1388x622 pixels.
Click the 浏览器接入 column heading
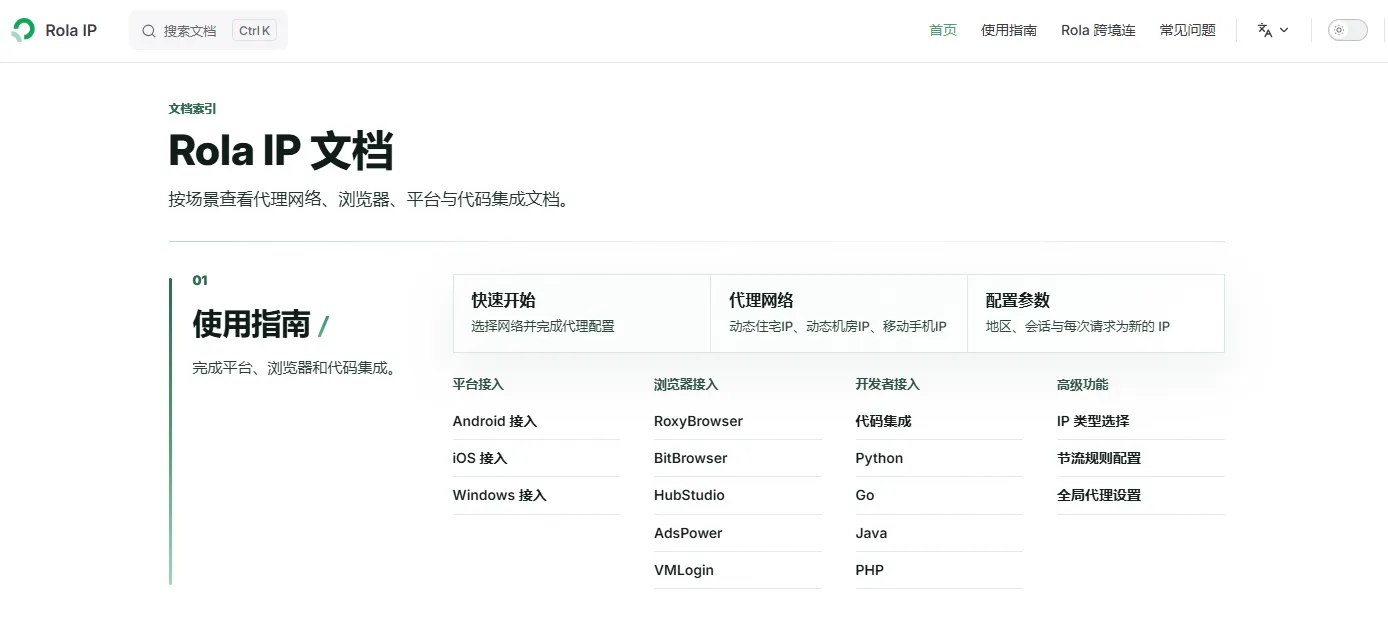[686, 384]
